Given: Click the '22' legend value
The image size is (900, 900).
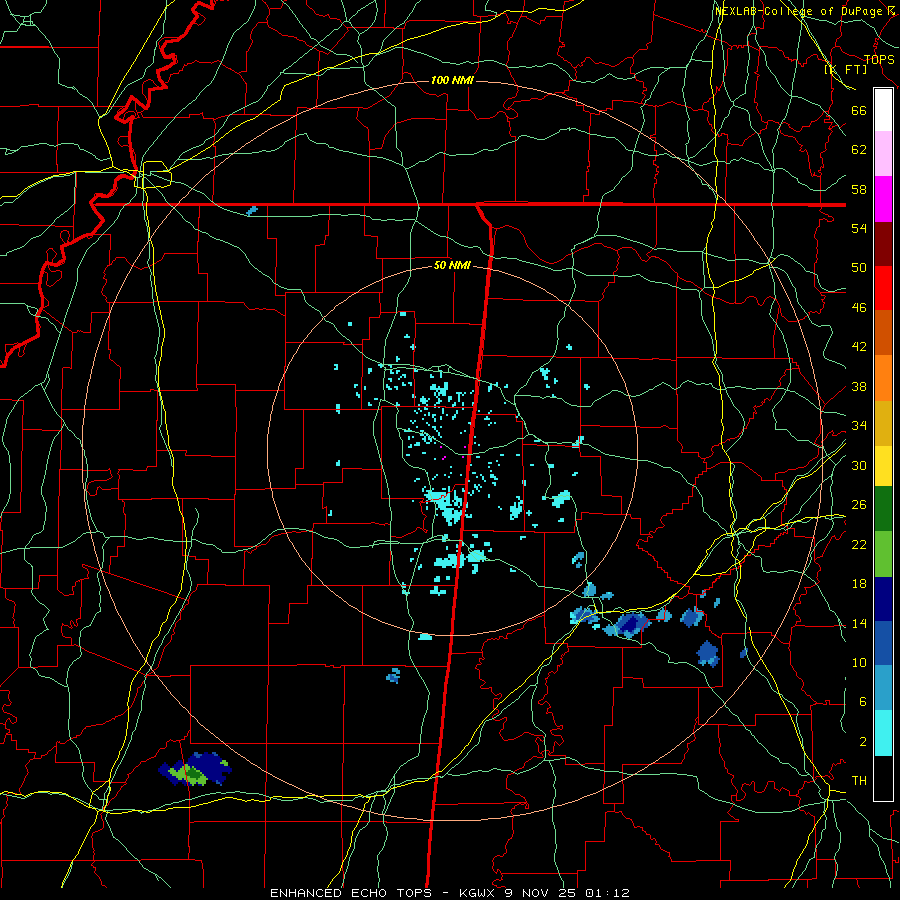Looking at the screenshot, I should tap(859, 545).
